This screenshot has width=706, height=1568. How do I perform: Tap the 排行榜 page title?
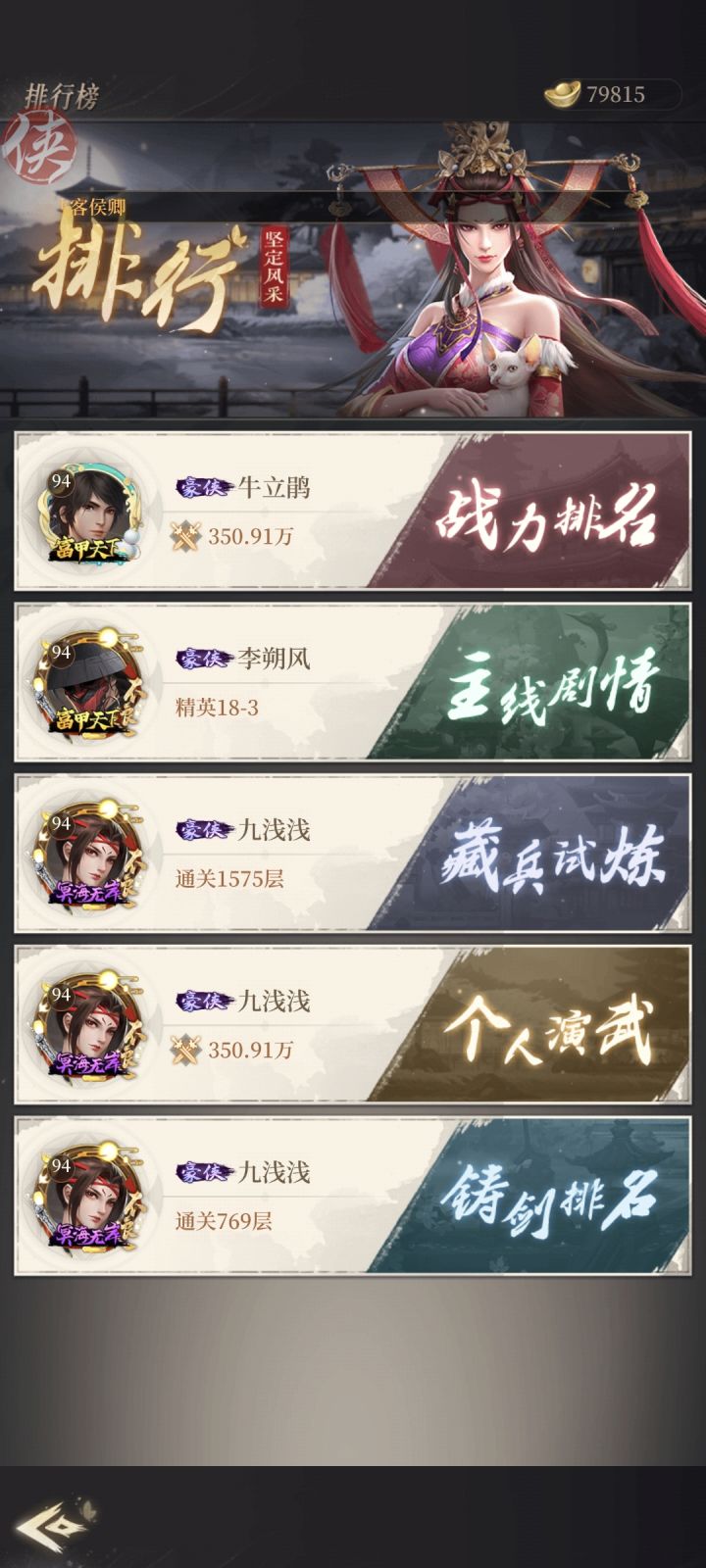click(x=61, y=97)
